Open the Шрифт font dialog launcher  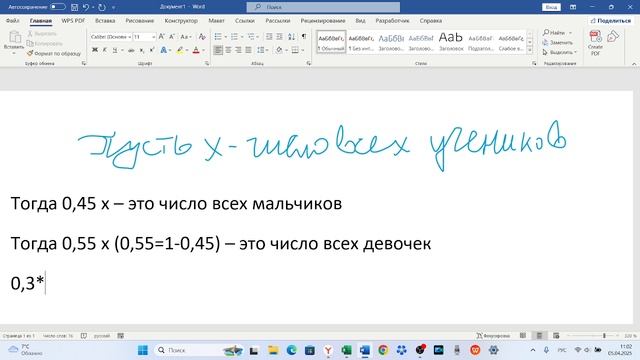(x=207, y=64)
